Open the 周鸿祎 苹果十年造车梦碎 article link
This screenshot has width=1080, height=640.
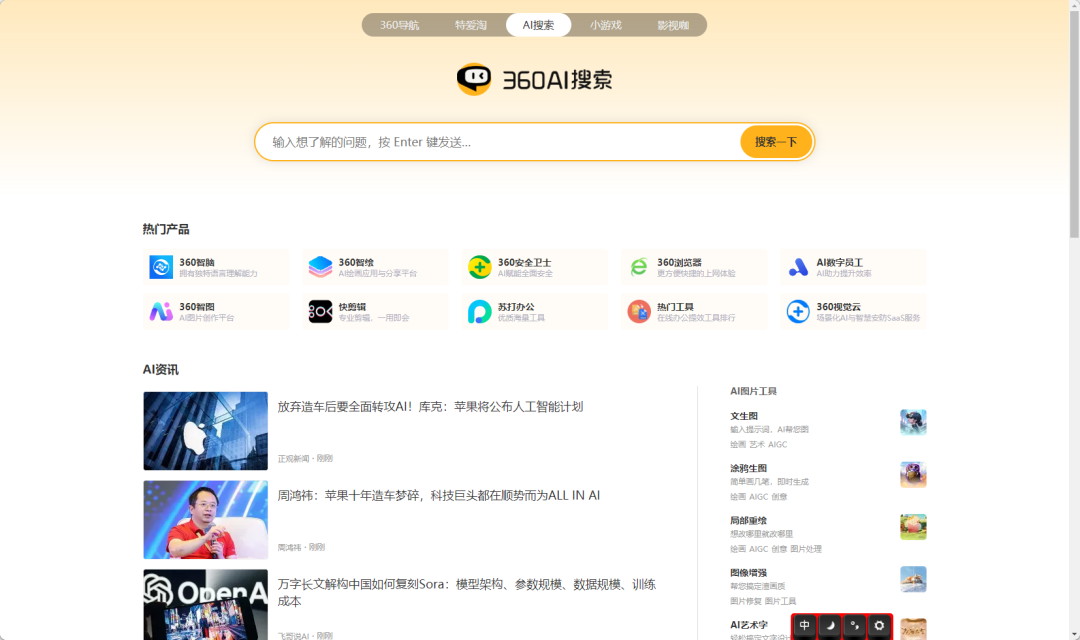pos(438,496)
